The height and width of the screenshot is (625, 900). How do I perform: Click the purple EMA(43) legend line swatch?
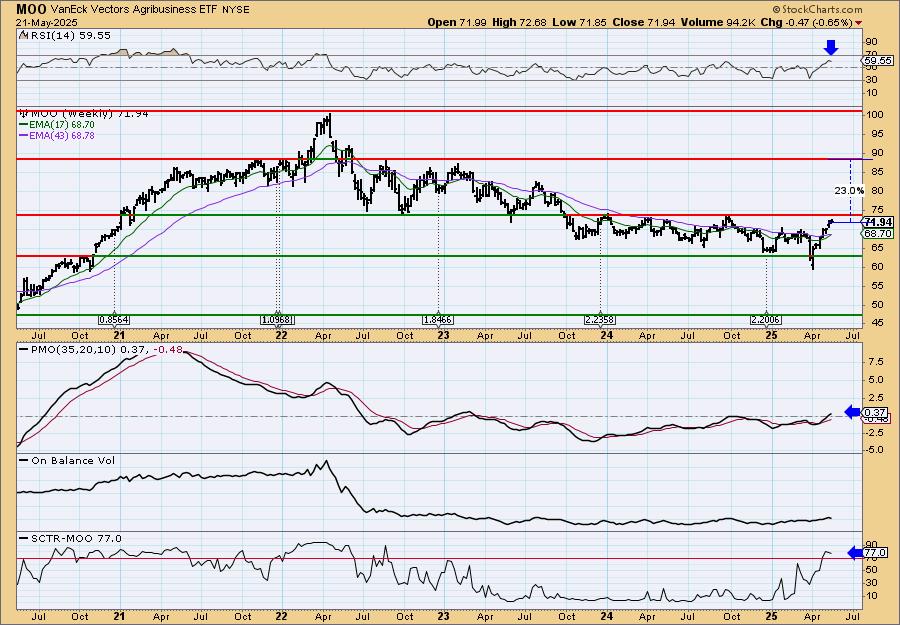[x=24, y=136]
